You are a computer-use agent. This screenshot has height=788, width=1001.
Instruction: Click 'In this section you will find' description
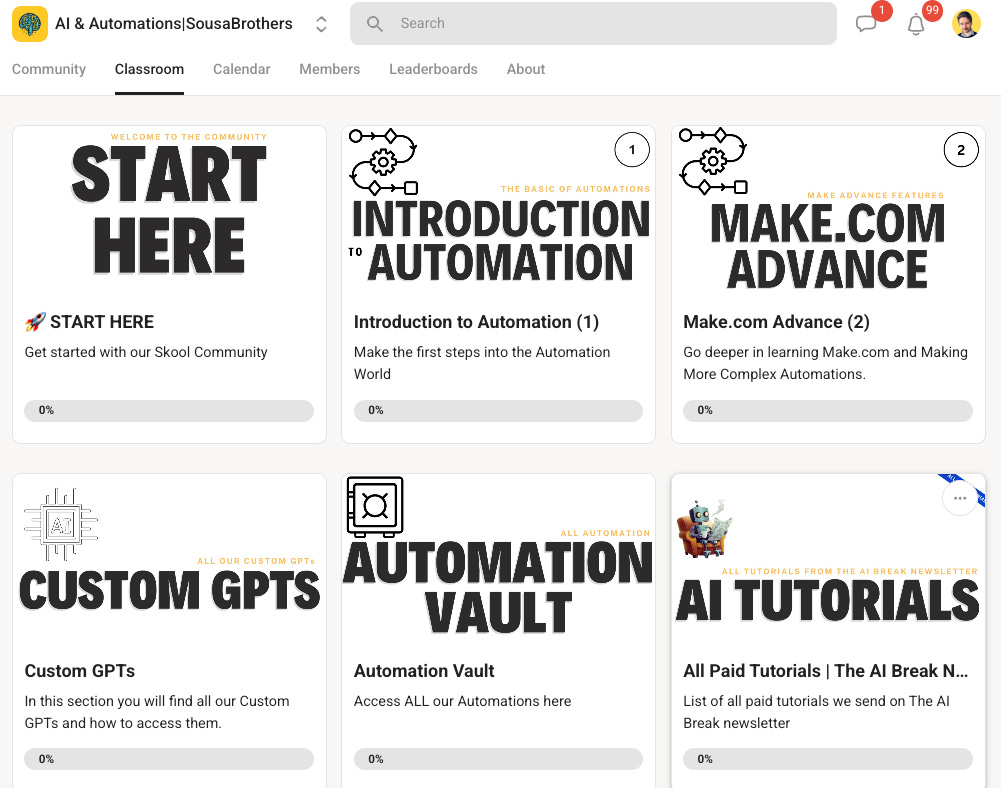[157, 712]
